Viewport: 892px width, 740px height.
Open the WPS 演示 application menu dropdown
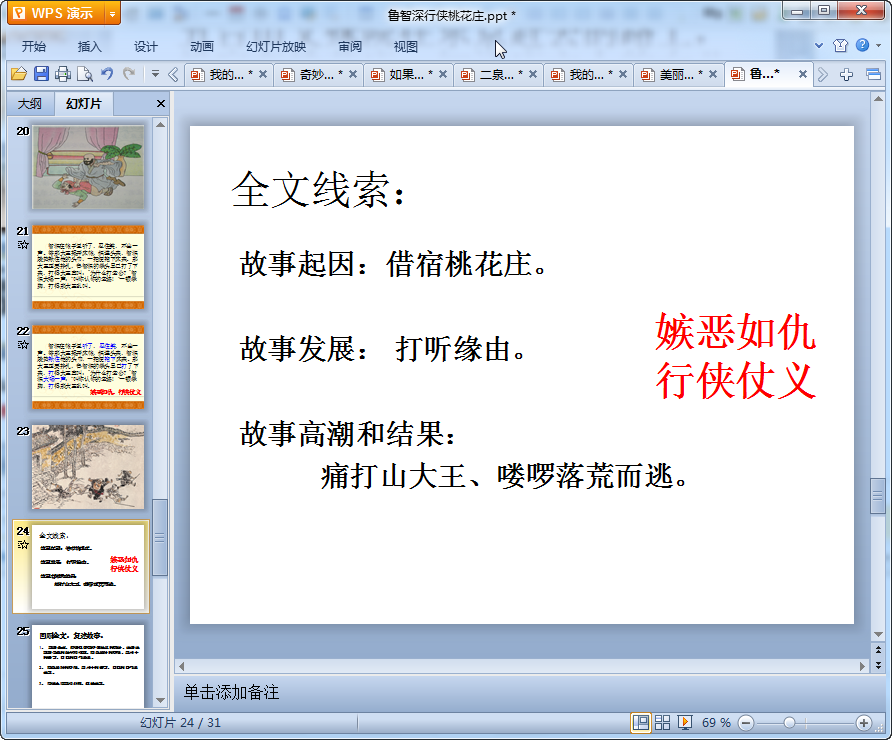click(x=111, y=13)
